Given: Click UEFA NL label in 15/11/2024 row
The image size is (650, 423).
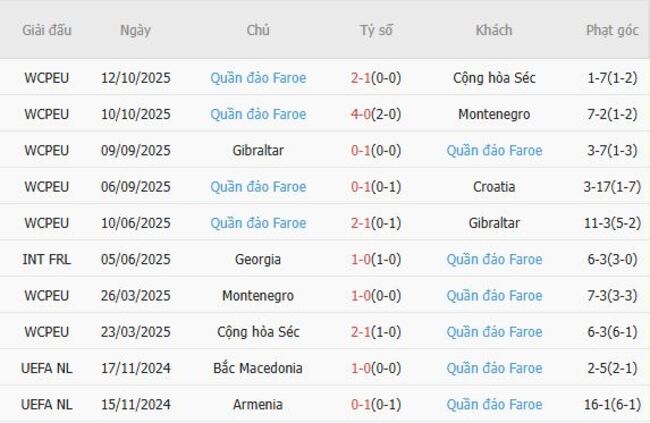Looking at the screenshot, I should 47,404.
